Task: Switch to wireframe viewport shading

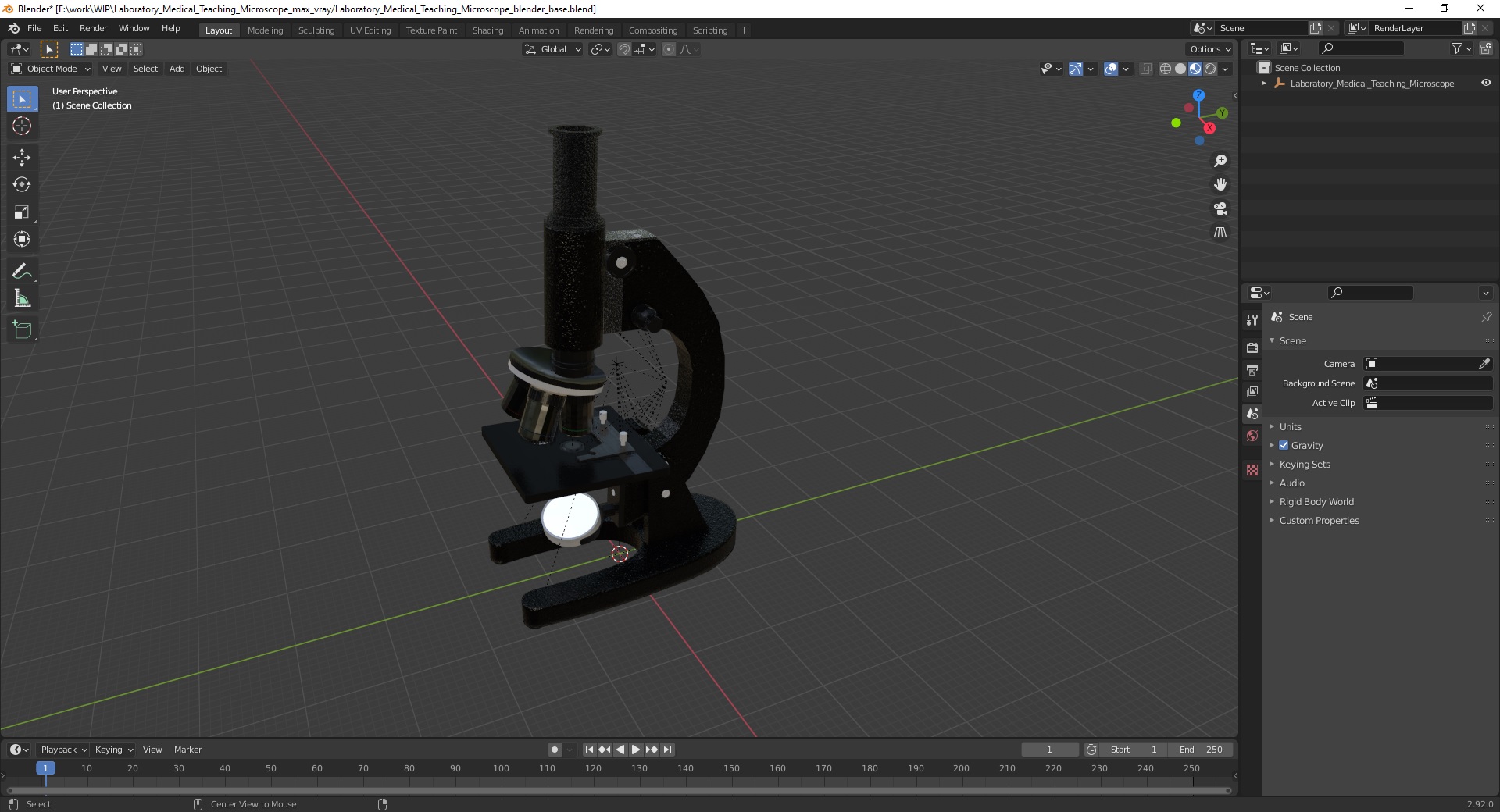Action: click(x=1166, y=69)
